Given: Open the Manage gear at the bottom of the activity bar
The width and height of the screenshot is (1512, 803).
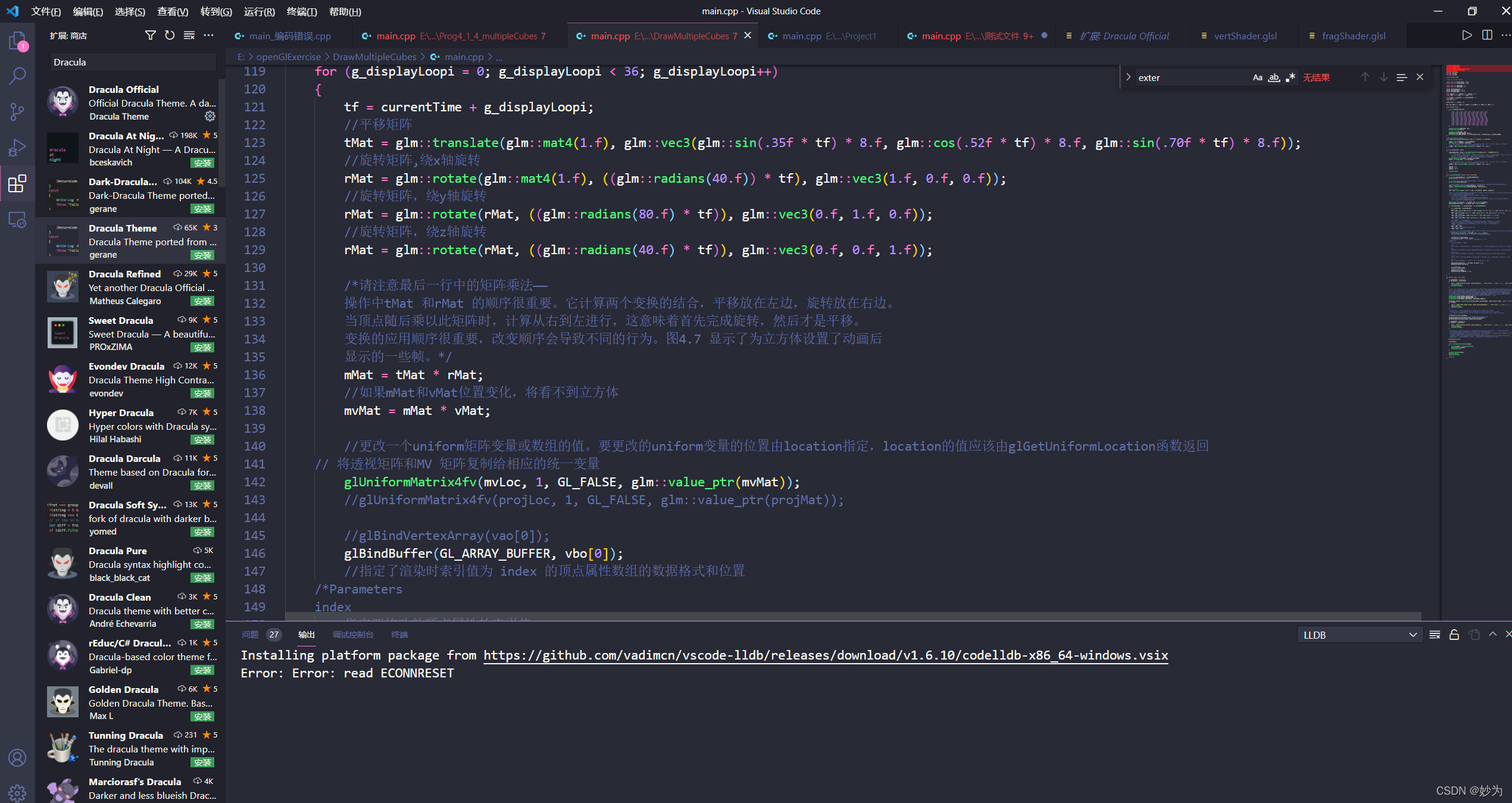Looking at the screenshot, I should click(17, 792).
